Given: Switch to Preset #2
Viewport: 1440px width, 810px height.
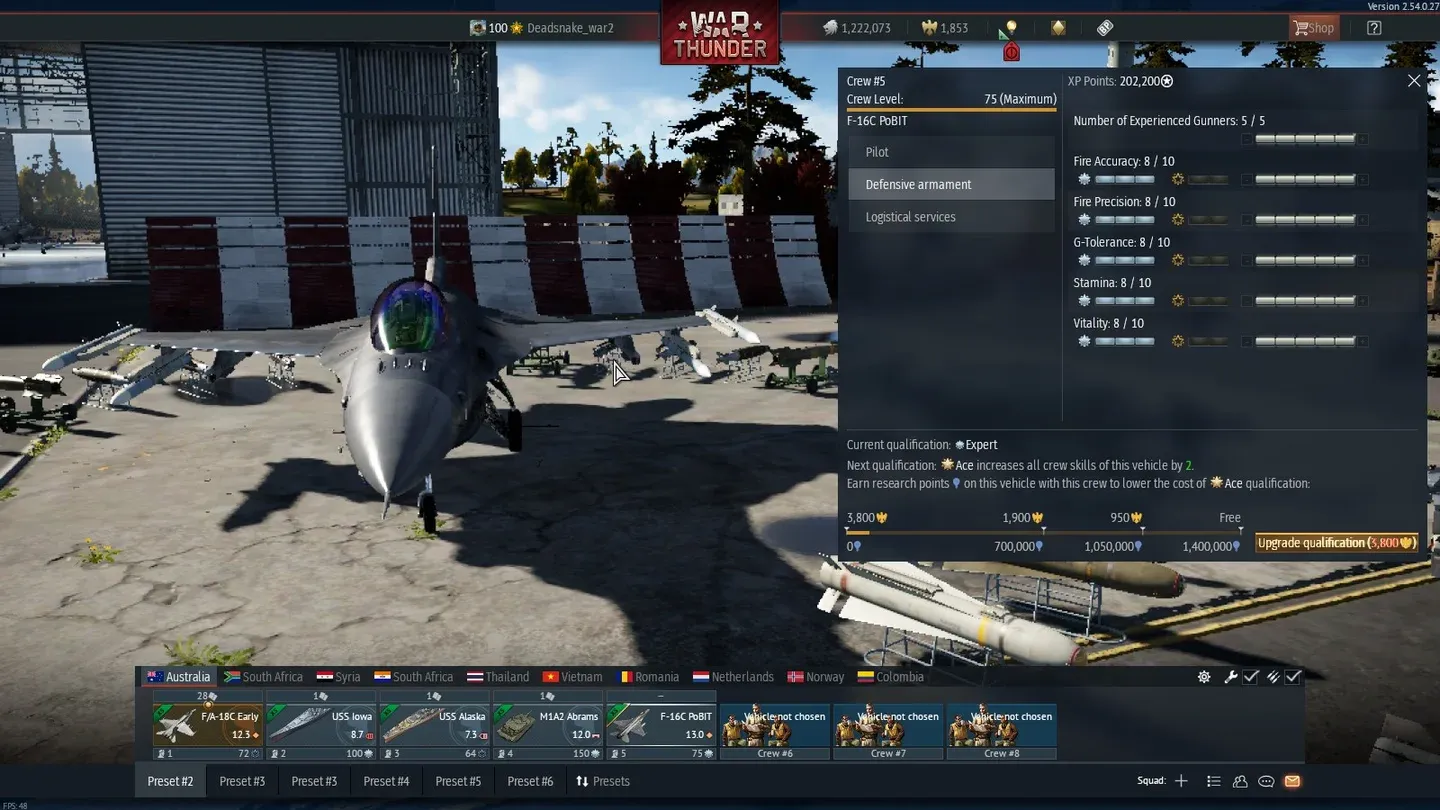Looking at the screenshot, I should [171, 781].
